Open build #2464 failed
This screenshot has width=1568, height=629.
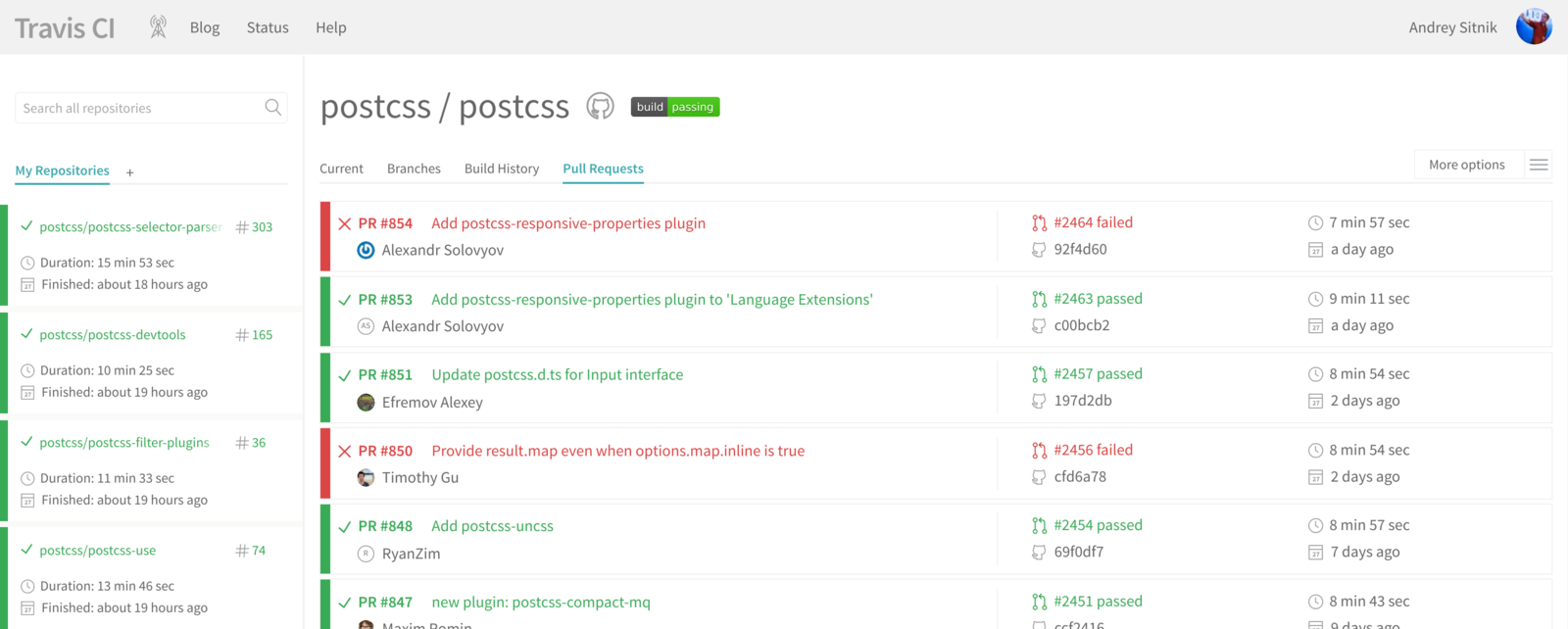[x=1093, y=222]
